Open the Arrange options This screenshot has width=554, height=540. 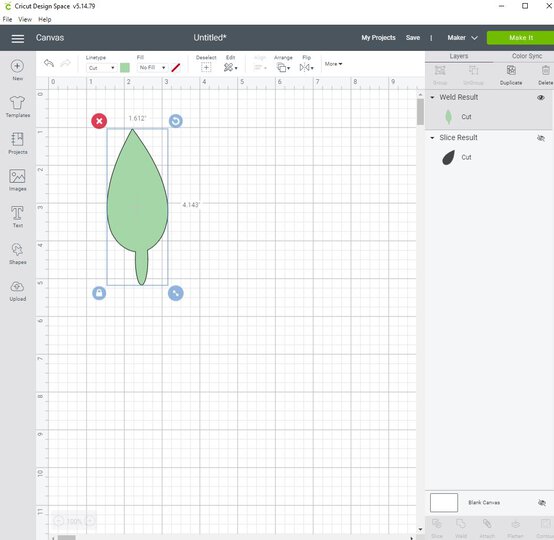[x=283, y=67]
